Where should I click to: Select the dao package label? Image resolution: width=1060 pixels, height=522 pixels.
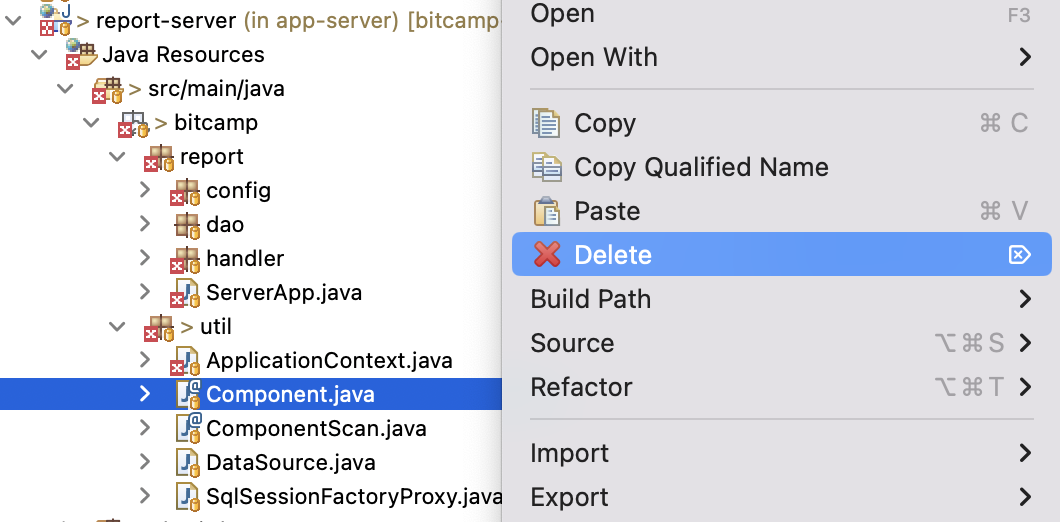pyautogui.click(x=225, y=224)
